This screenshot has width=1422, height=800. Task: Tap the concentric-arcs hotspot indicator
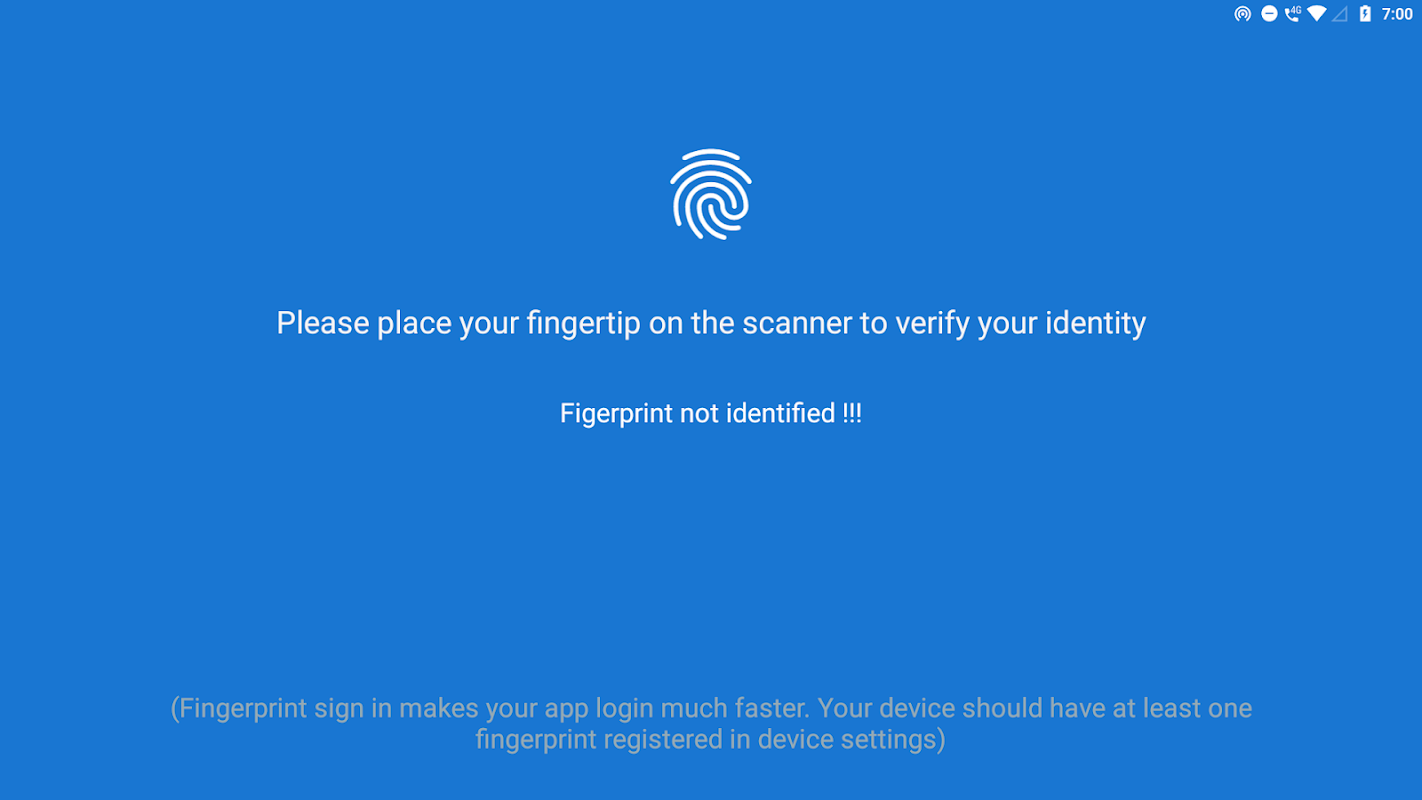[1242, 14]
